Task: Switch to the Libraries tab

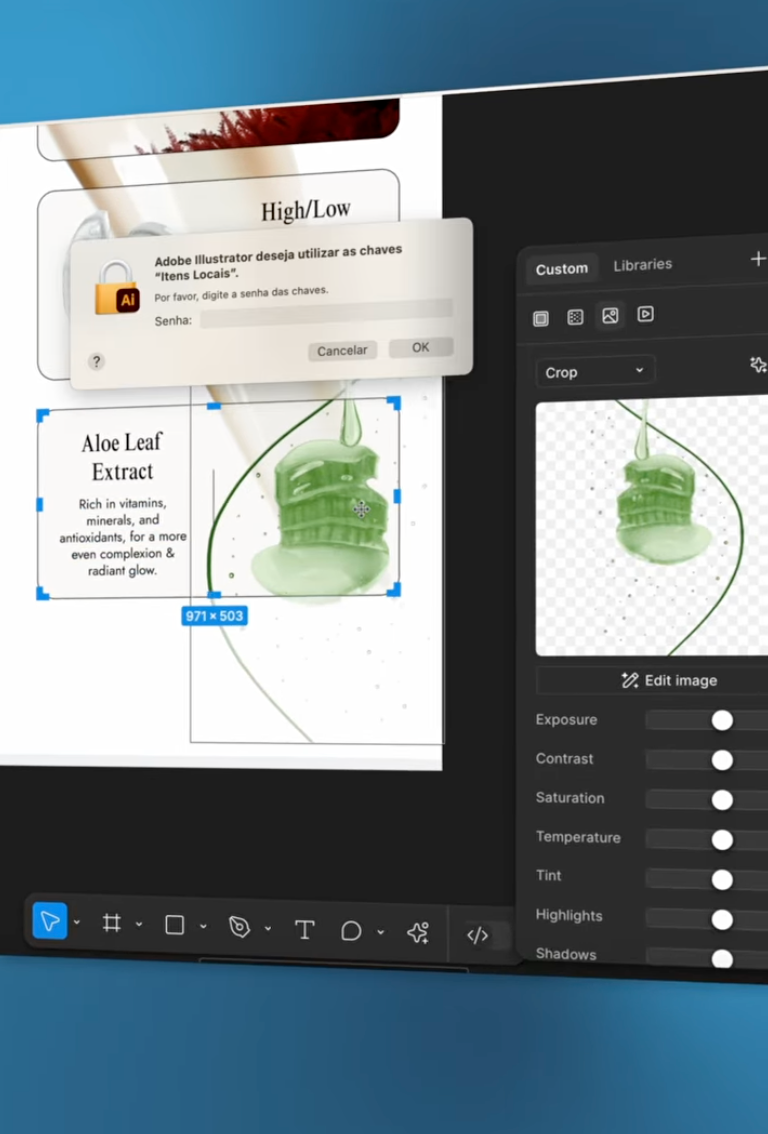Action: pyautogui.click(x=643, y=265)
